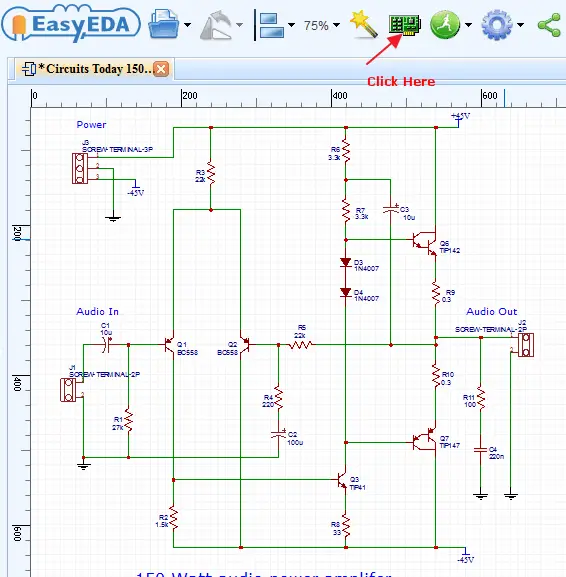Select resistor R6 3.3k

[346, 150]
